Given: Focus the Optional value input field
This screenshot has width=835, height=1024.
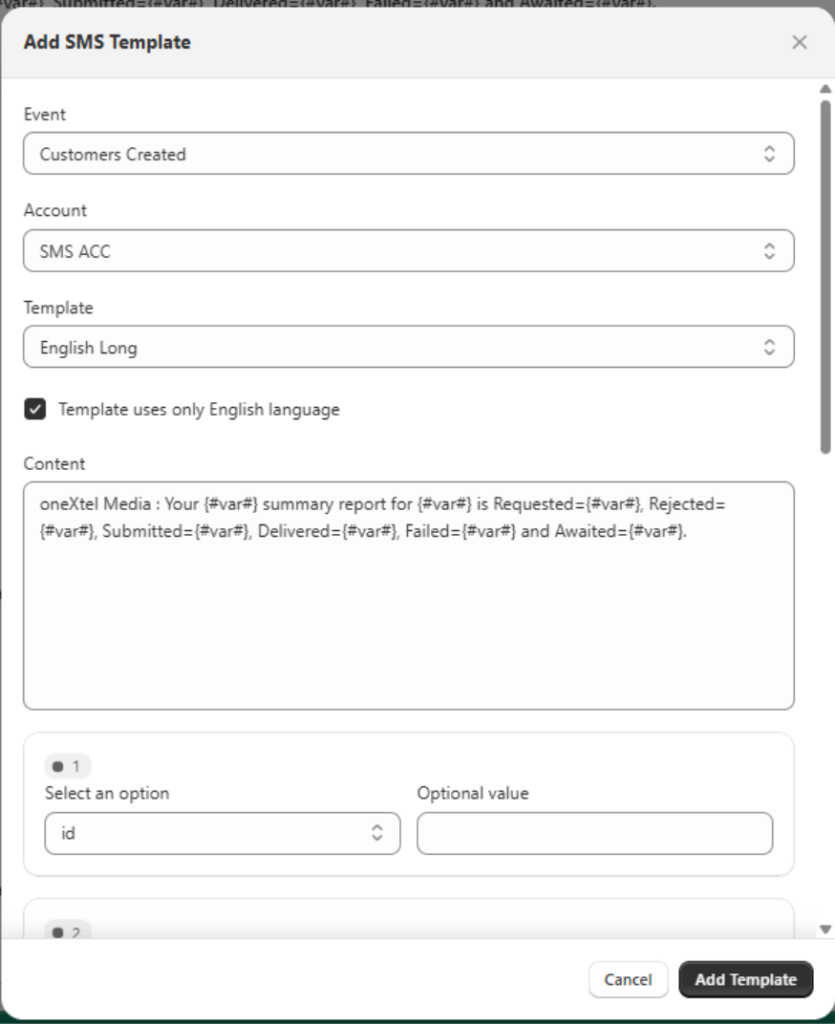Looking at the screenshot, I should point(594,833).
